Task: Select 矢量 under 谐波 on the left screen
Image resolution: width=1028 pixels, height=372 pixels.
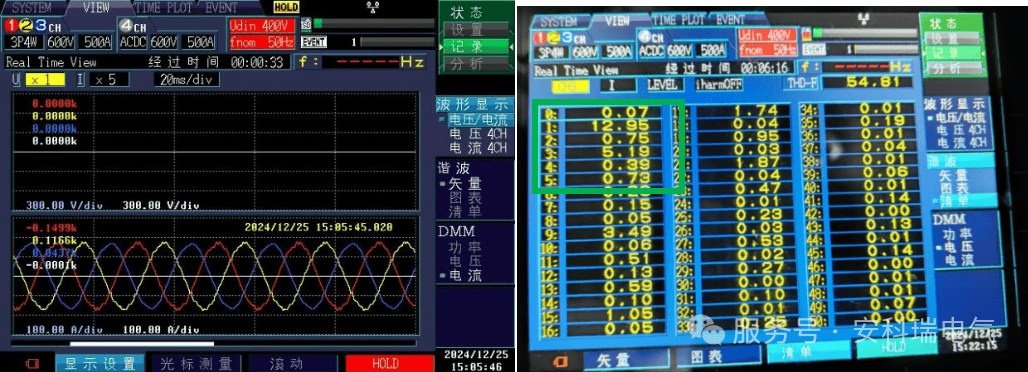Action: tap(465, 184)
